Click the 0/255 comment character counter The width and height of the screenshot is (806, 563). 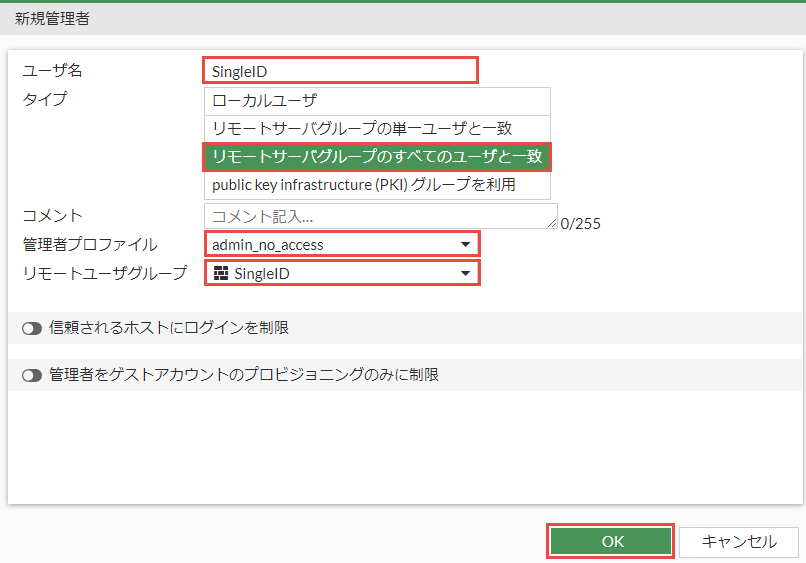581,224
